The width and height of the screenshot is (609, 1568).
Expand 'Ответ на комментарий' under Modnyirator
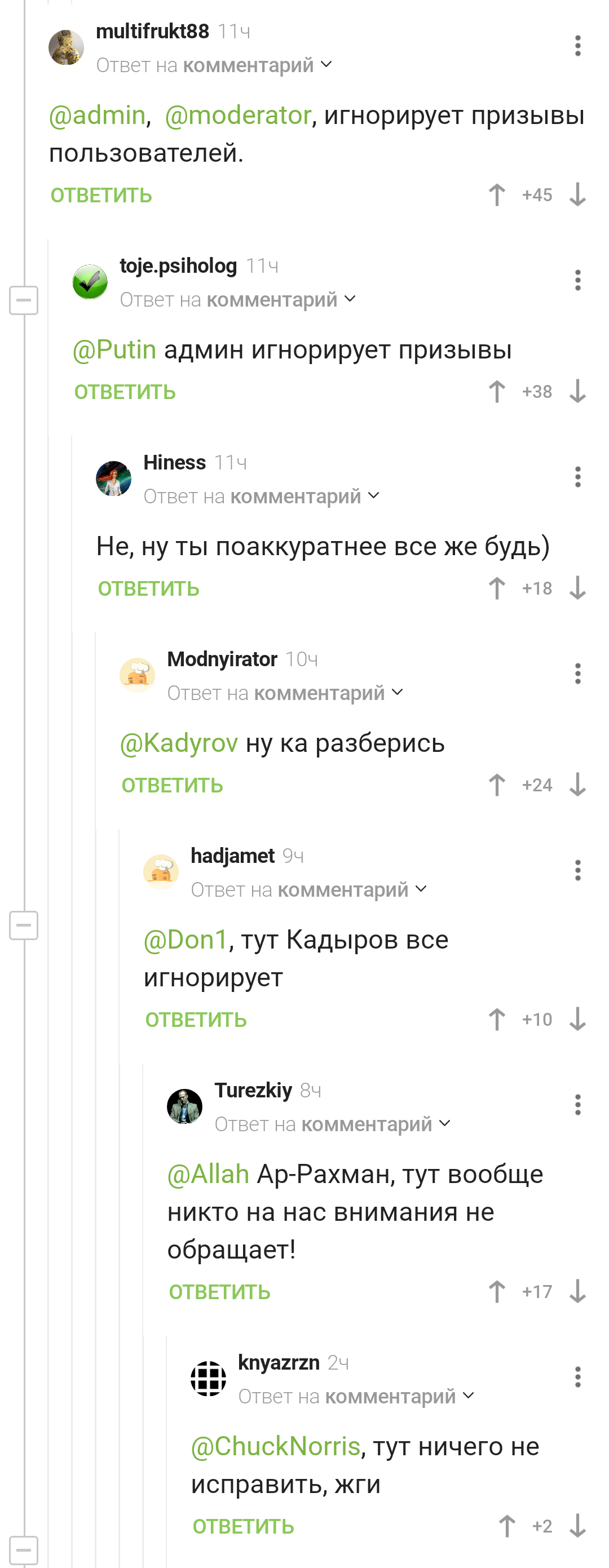[x=285, y=693]
